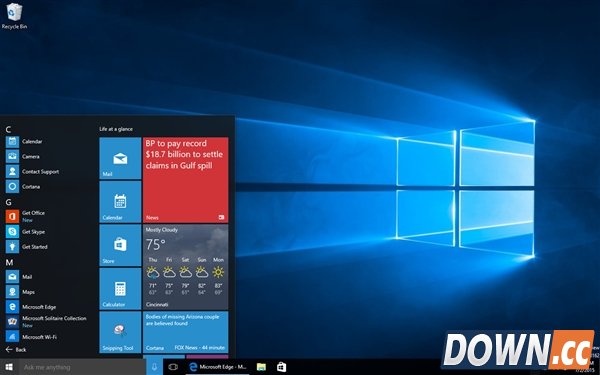This screenshot has width=600, height=375.
Task: Launch the Snipping Tool tile
Action: (120, 332)
